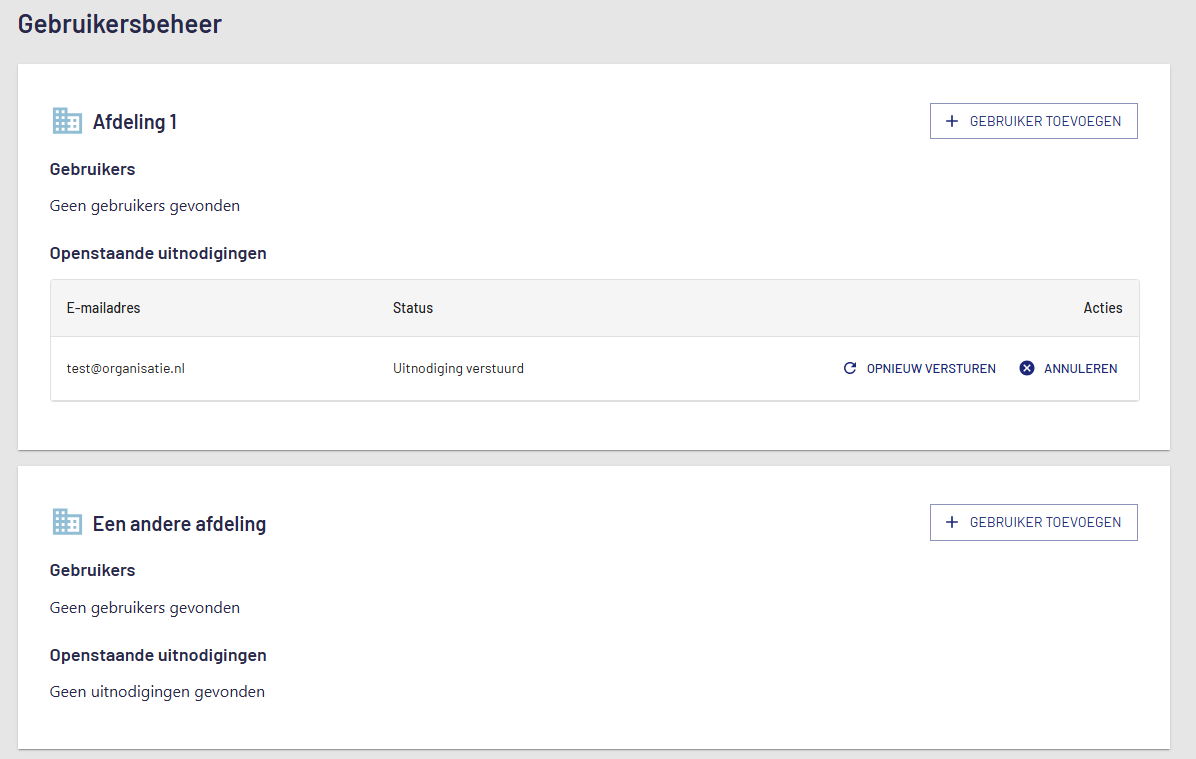Viewport: 1196px width, 759px height.
Task: Click the Uitnodiging verstuurd status text
Action: (x=458, y=368)
